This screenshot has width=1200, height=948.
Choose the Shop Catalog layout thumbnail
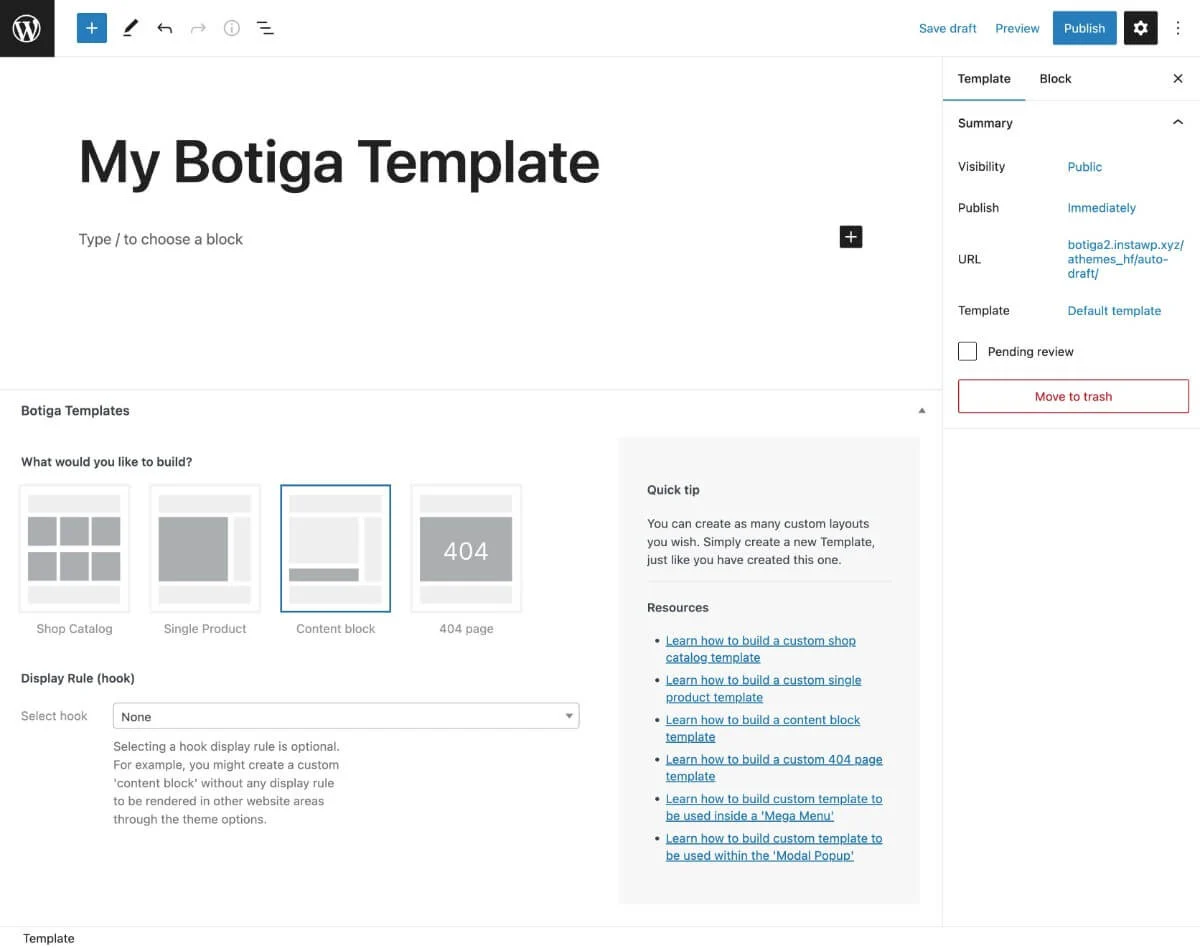point(74,548)
